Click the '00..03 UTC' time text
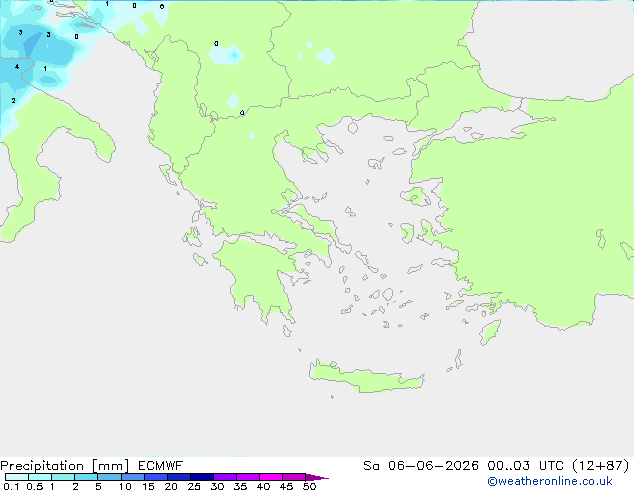 526,466
